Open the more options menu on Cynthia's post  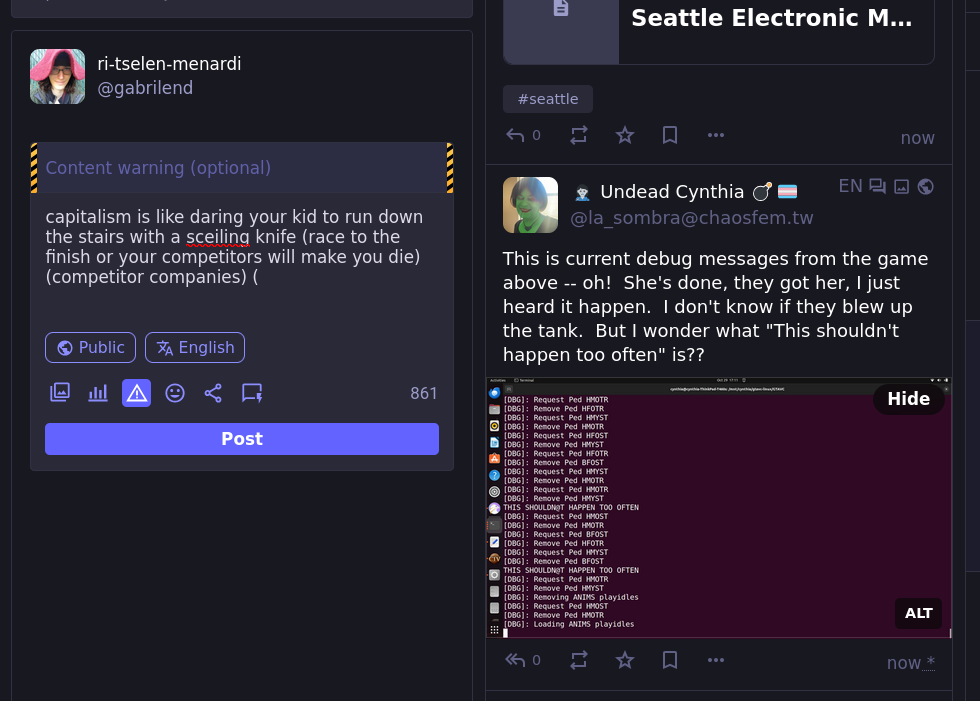716,660
